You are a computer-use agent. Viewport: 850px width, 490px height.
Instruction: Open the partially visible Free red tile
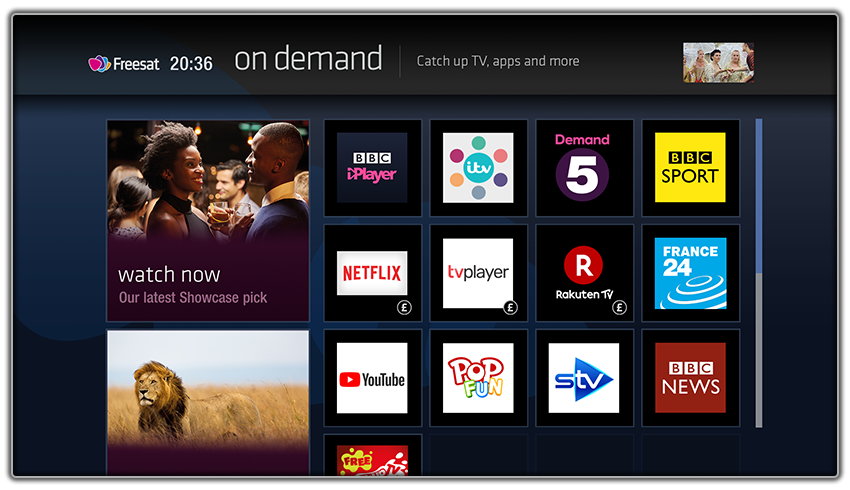click(x=372, y=455)
